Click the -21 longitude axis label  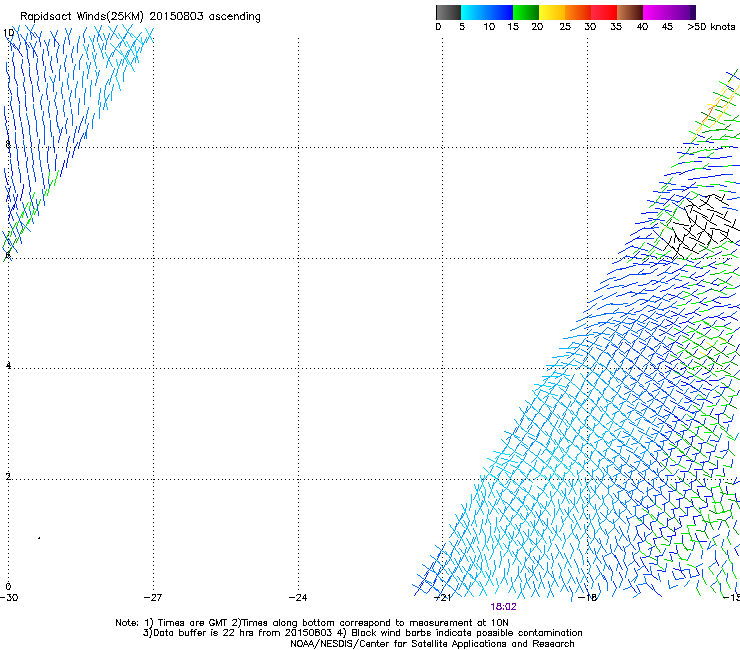[x=442, y=597]
